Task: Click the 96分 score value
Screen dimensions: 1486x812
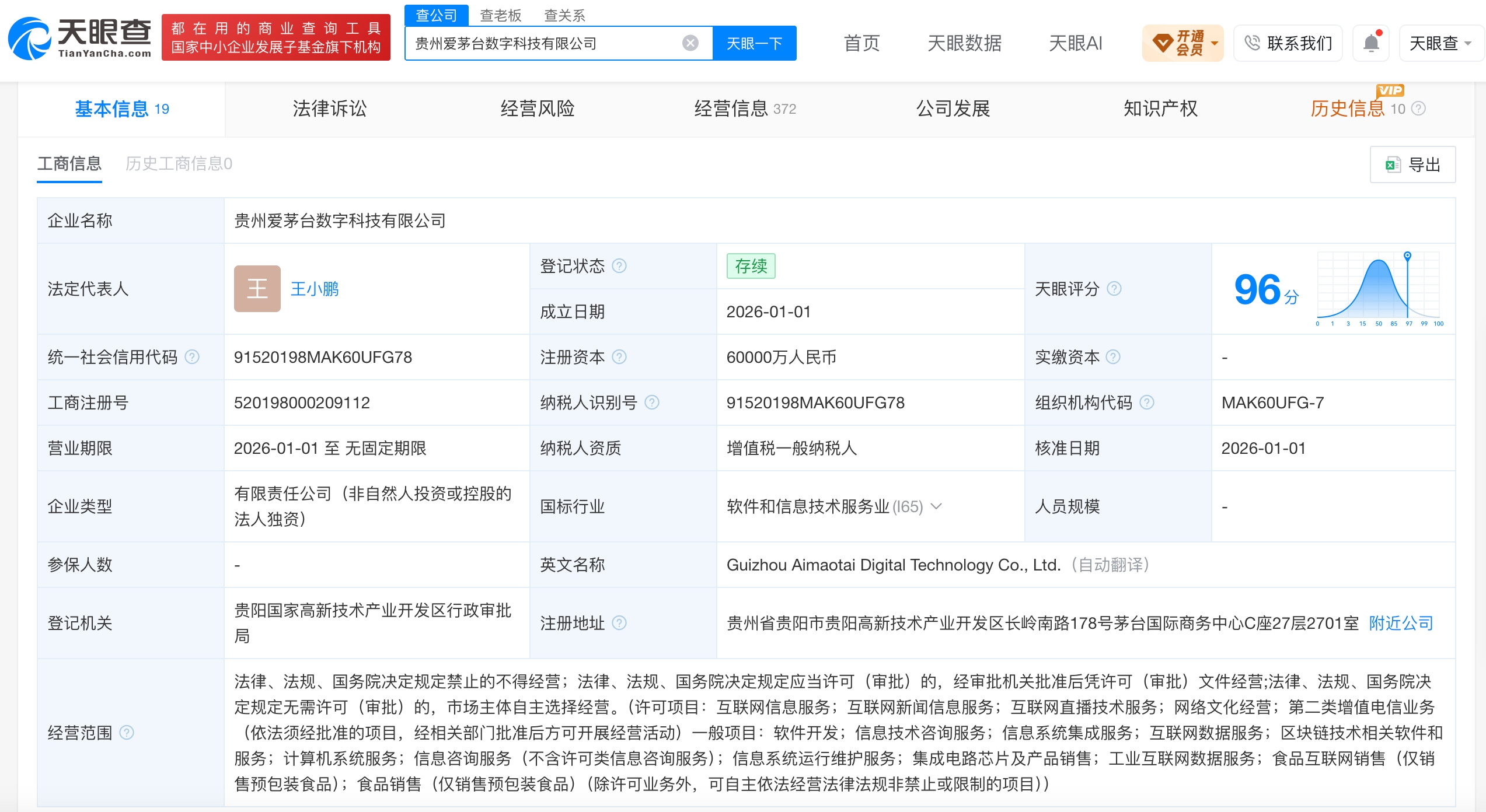Action: point(1267,290)
